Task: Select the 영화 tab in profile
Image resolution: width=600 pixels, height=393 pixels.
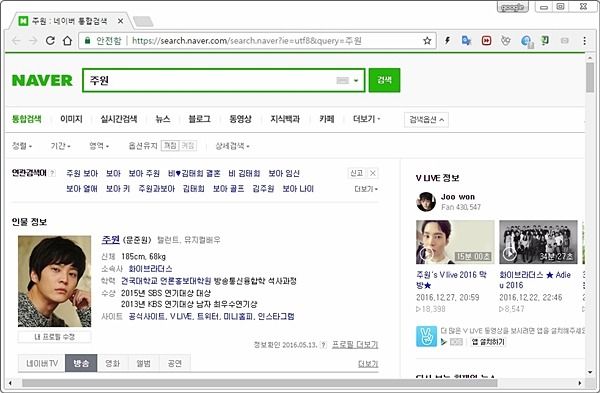Action: [x=112, y=363]
